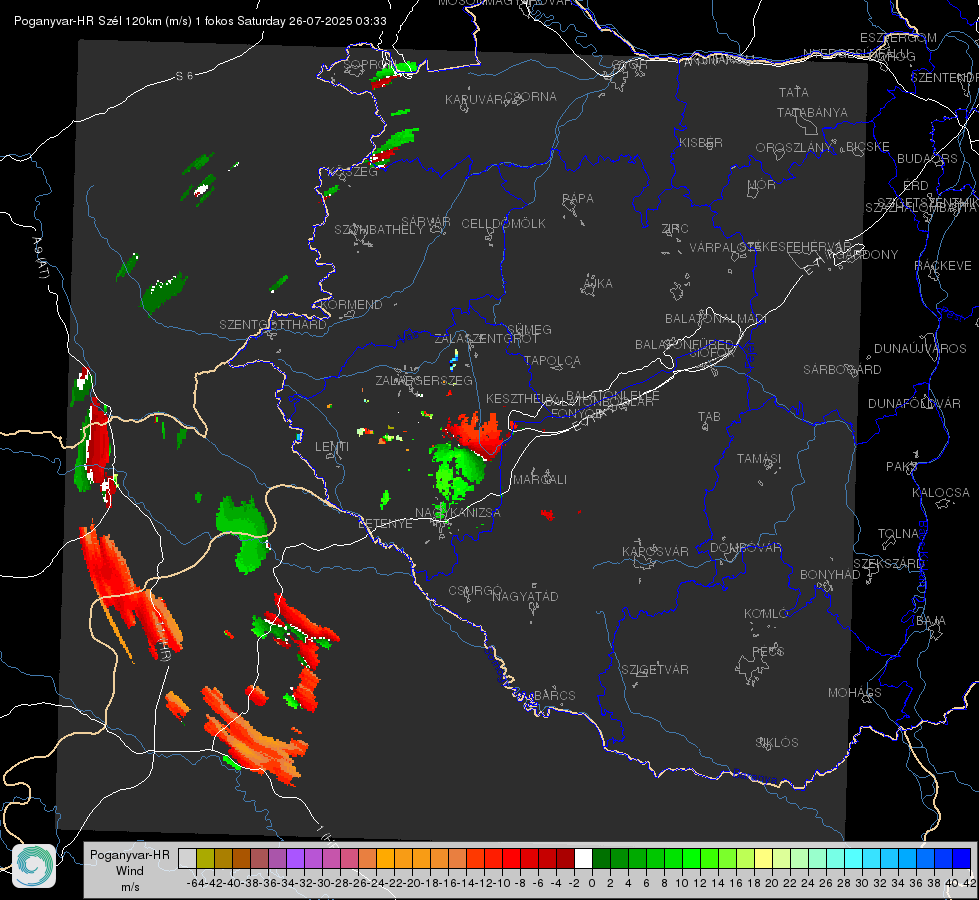This screenshot has width=979, height=900.
Task: Click the MARCALI town label
Action: pos(539,480)
